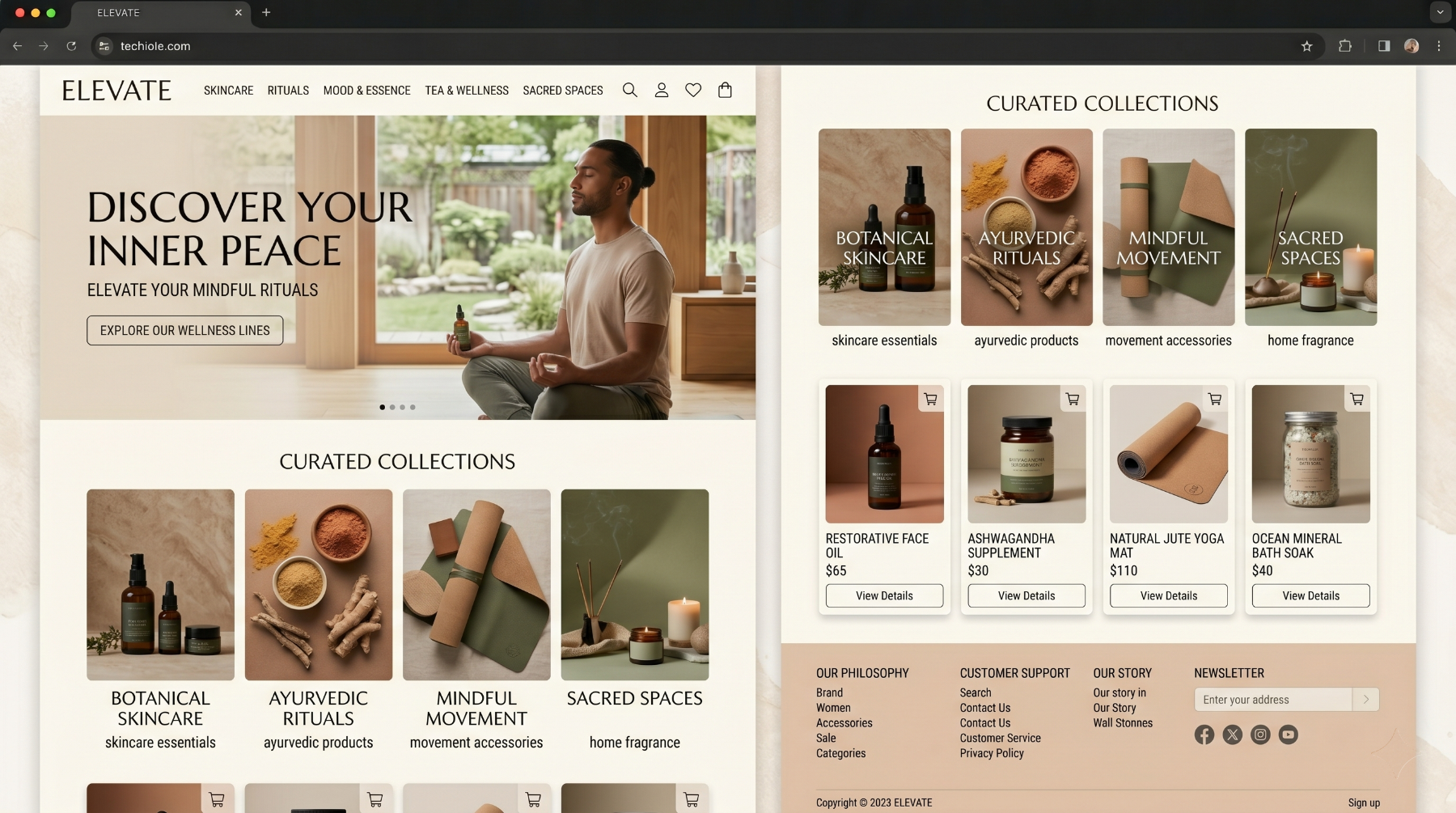Add Restorative Face Oil to cart
The height and width of the screenshot is (813, 1456).
(x=930, y=399)
